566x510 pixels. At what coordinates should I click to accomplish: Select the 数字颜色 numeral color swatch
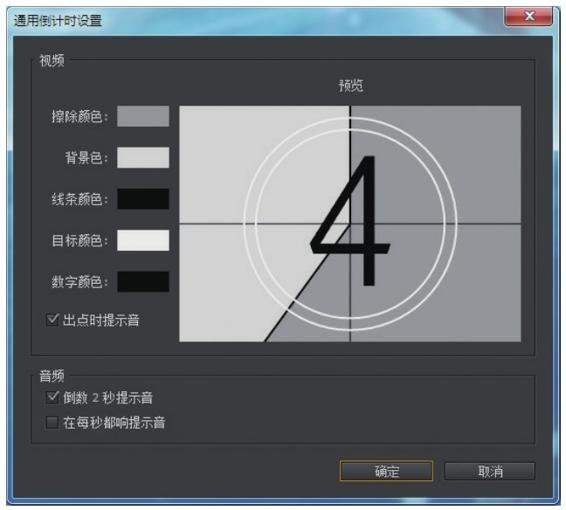coord(143,281)
